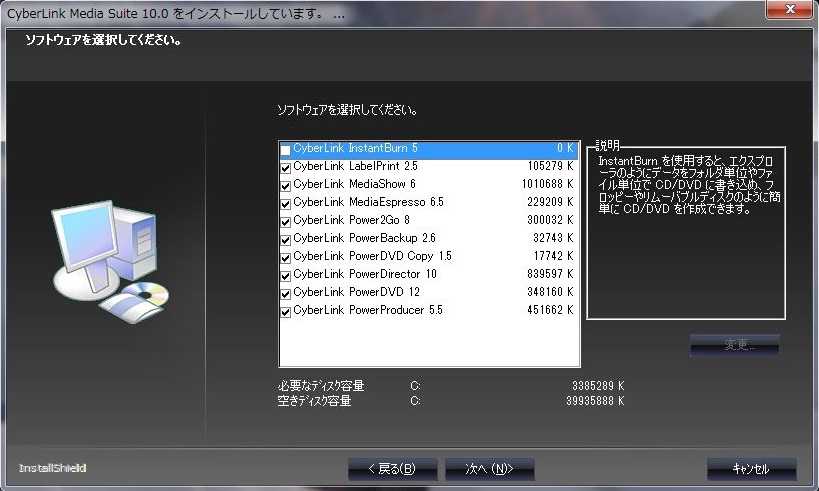This screenshot has height=491, width=819.
Task: Select the CyberLink PowerDVD 12 label
Action: 356,292
